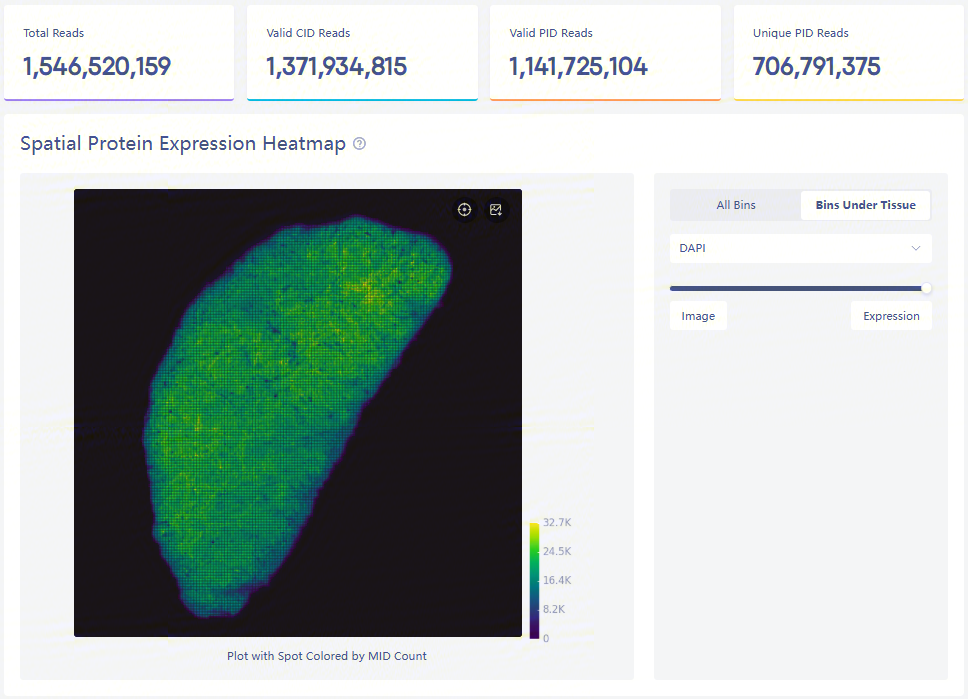Screen dimensions: 968x699
Task: Click the Spatial Protein Expression Heatmap heading
Action: coord(183,144)
